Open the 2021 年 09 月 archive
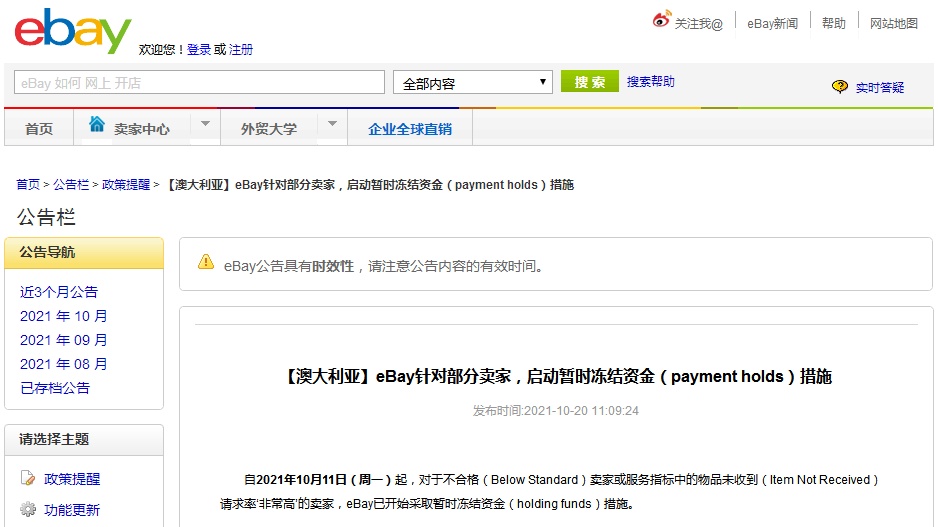Image resolution: width=938 pixels, height=527 pixels. [x=63, y=340]
